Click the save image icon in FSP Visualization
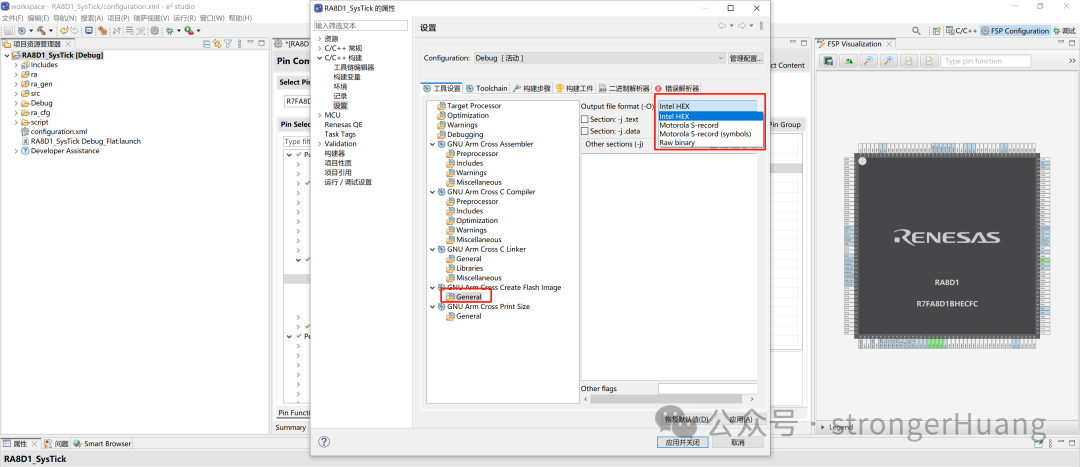Viewport: 1080px width, 467px height. 828,61
